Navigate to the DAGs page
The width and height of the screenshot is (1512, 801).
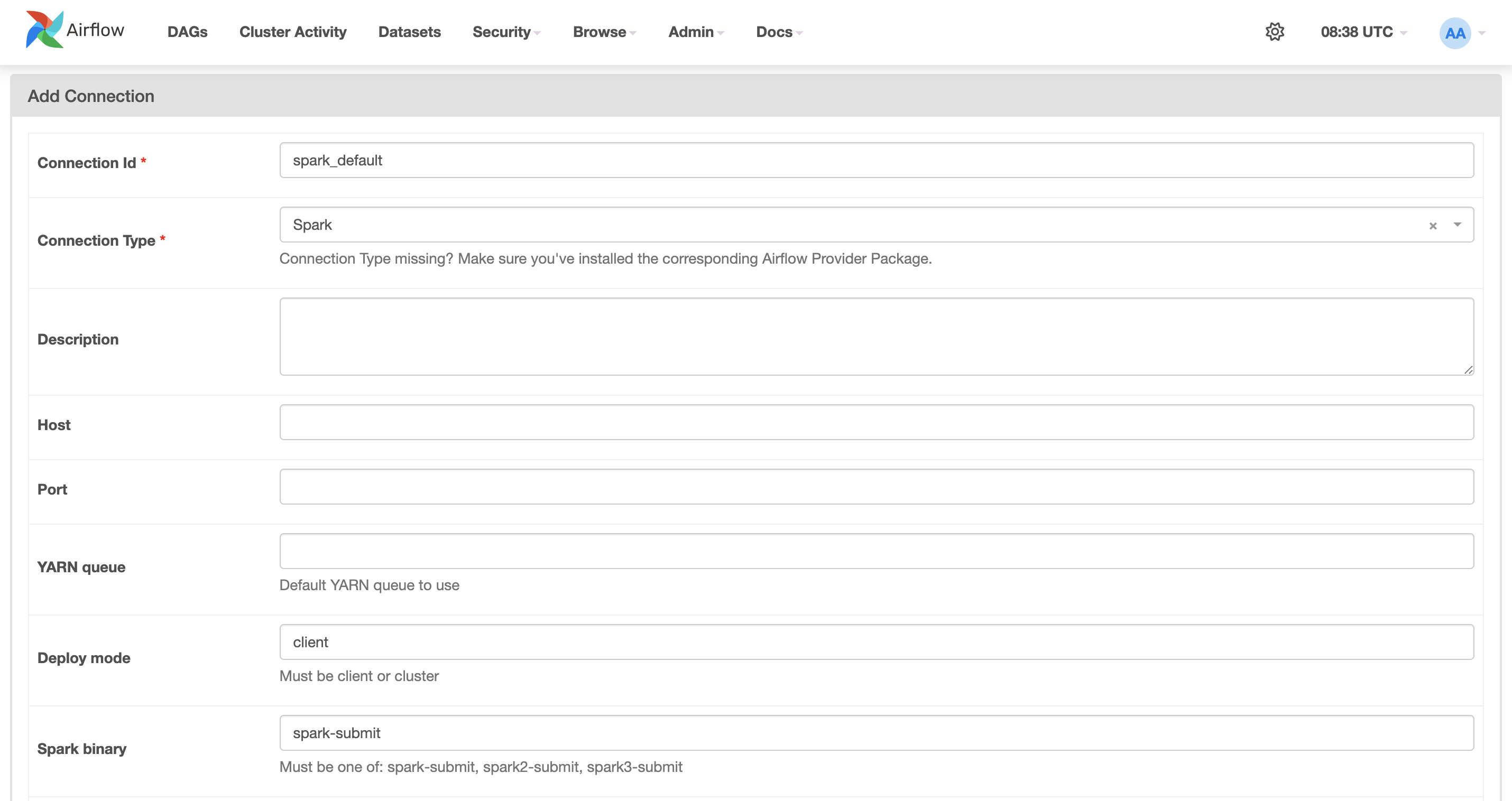coord(187,32)
